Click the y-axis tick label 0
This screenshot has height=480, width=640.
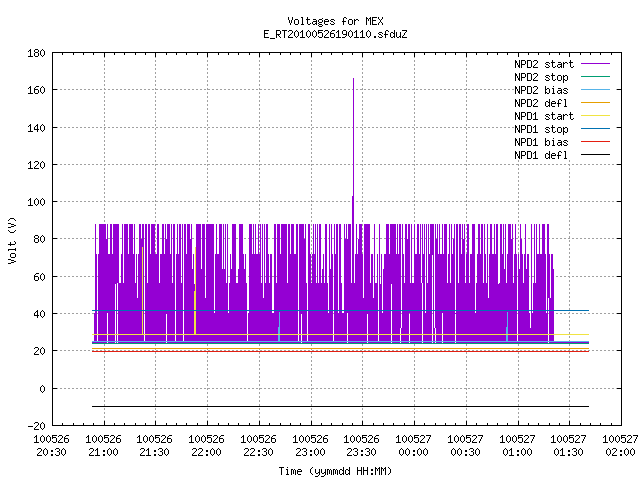[x=42, y=389]
